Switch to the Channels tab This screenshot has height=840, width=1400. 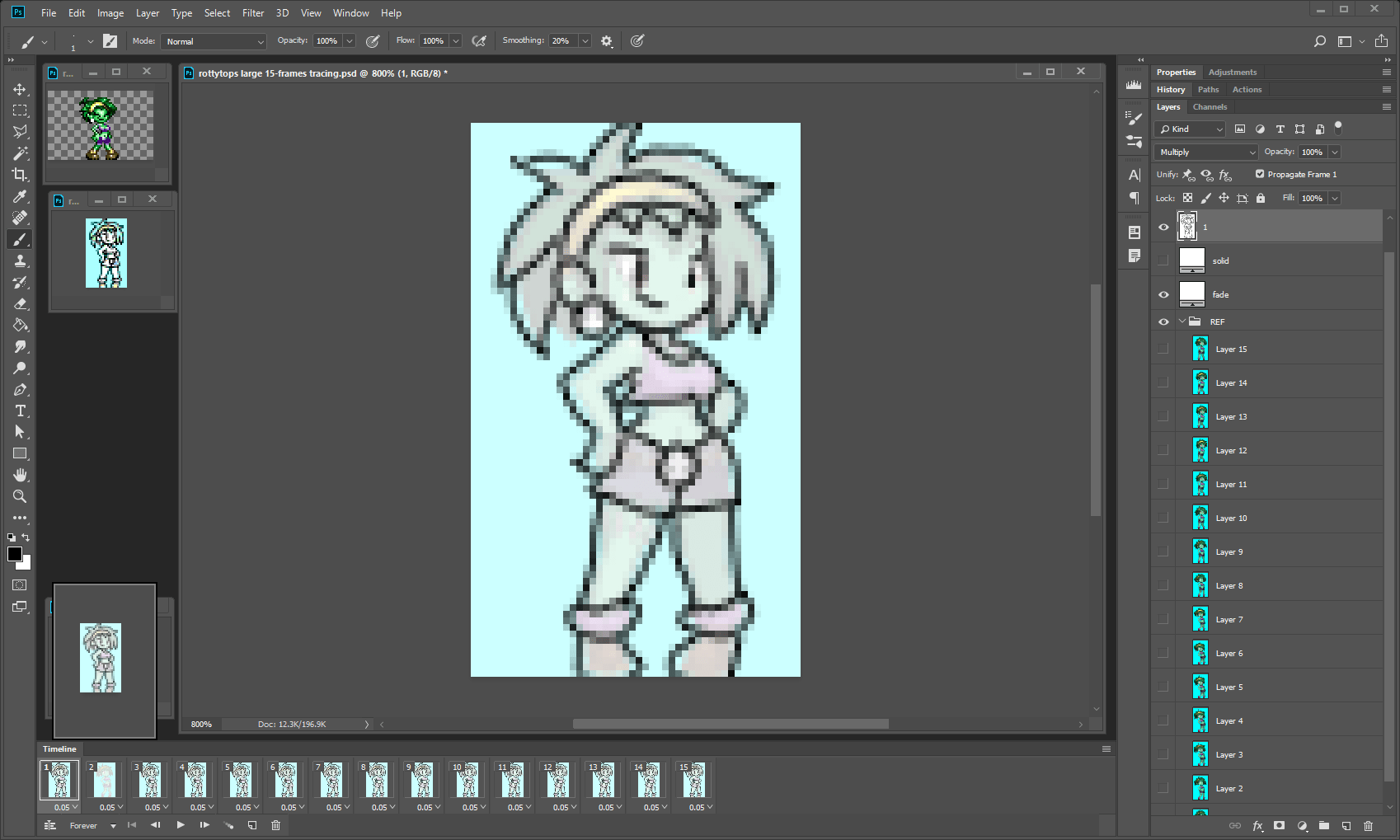(1210, 107)
